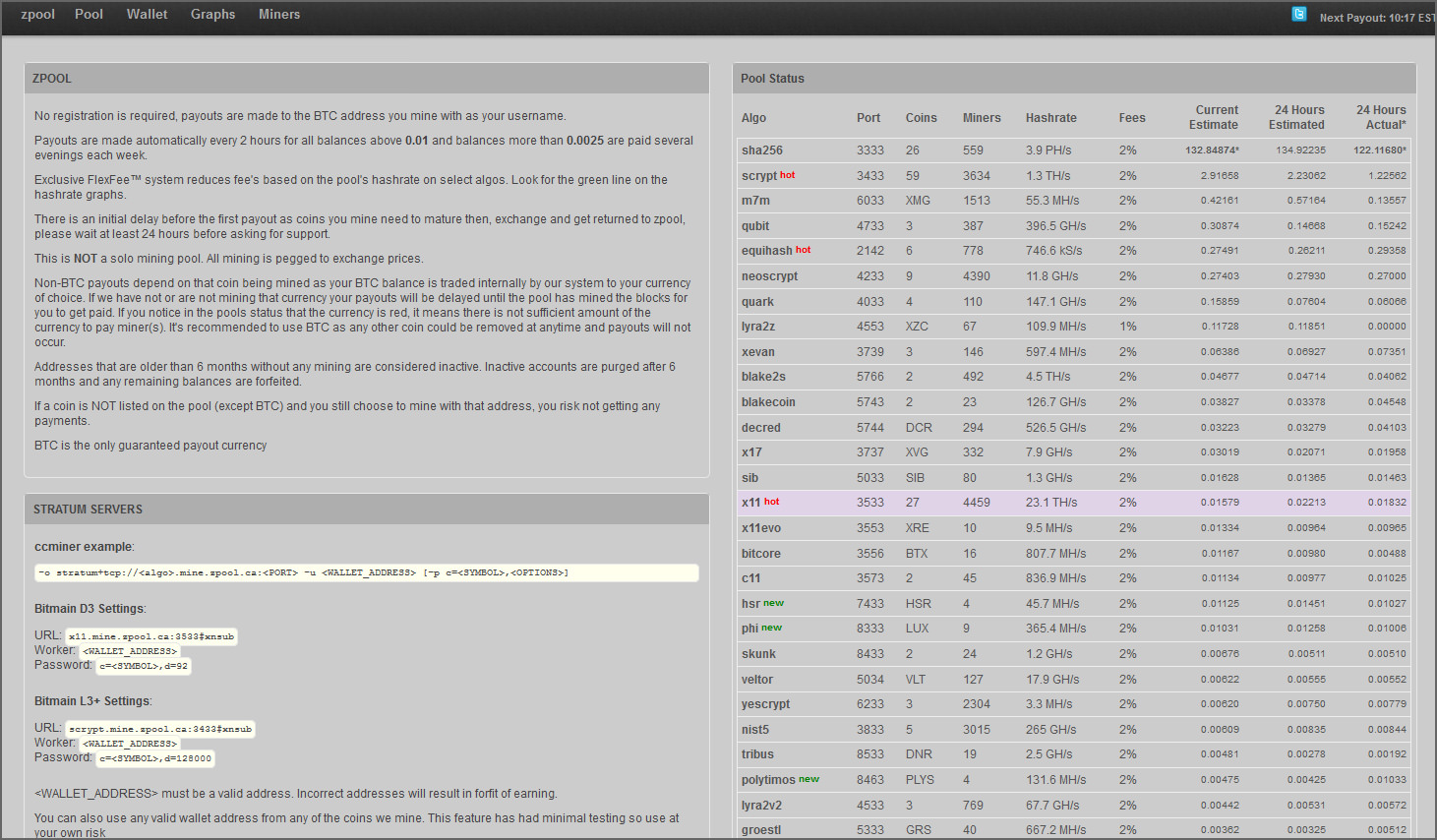Select groestl algorithm name
This screenshot has height=840, width=1437.
761,830
